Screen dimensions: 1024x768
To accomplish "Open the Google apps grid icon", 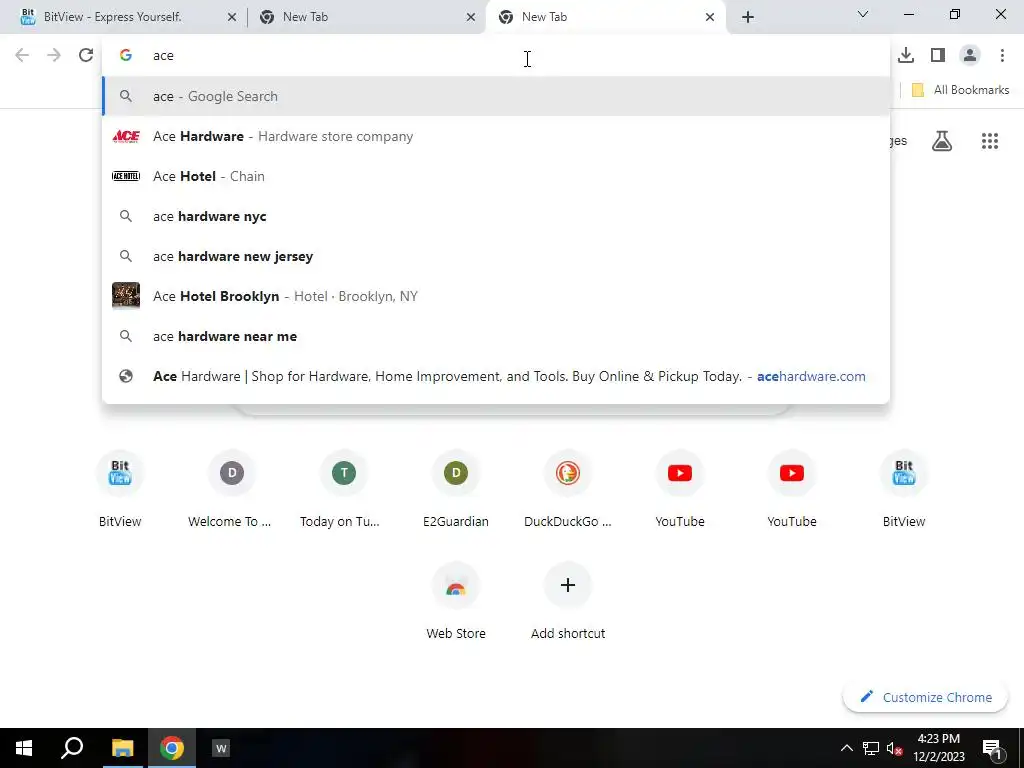I will point(990,140).
